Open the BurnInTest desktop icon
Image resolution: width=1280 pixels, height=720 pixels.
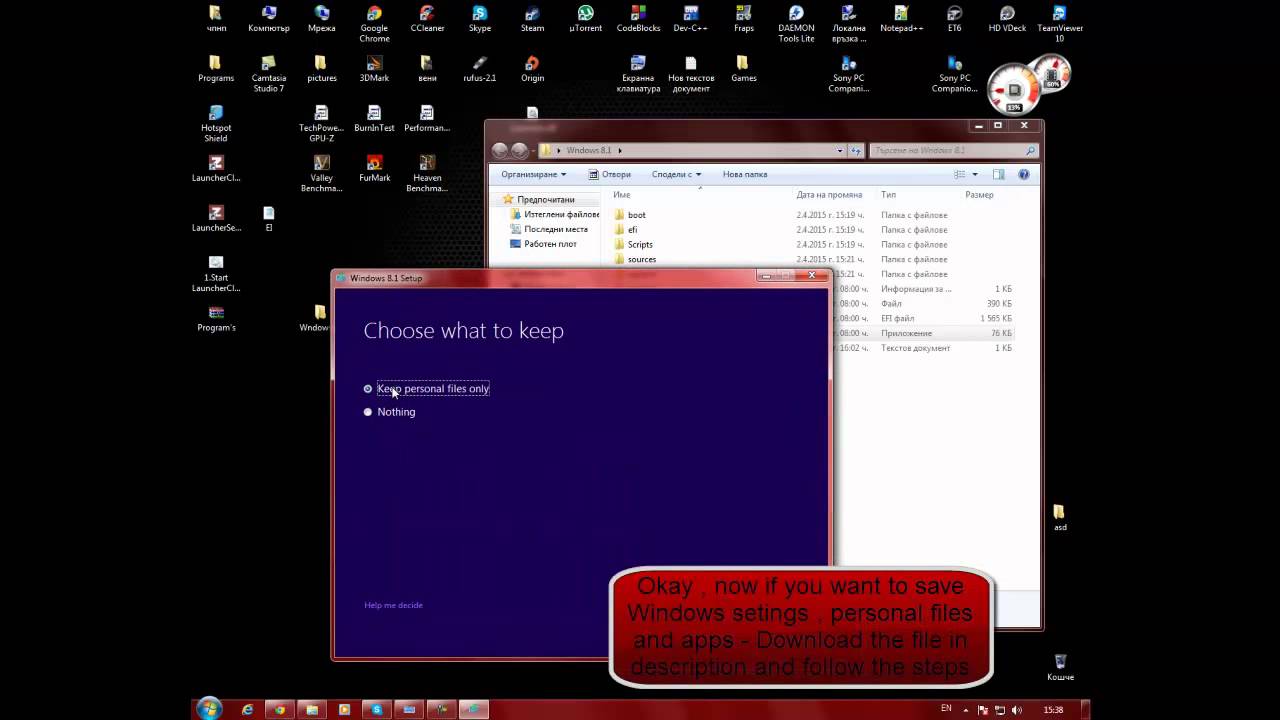pyautogui.click(x=374, y=119)
